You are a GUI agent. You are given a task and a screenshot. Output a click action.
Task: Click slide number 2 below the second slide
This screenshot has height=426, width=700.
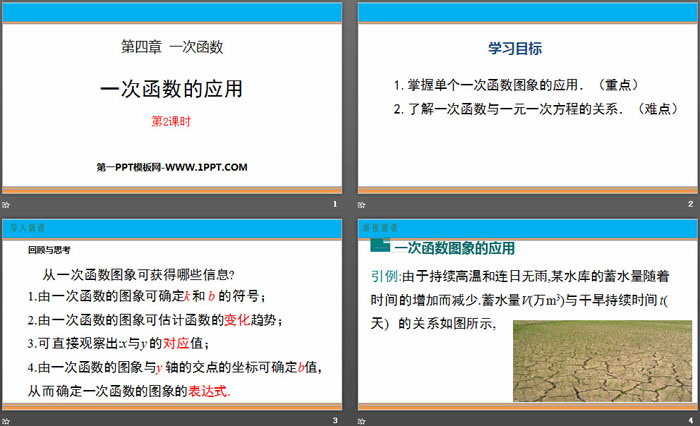pyautogui.click(x=690, y=204)
